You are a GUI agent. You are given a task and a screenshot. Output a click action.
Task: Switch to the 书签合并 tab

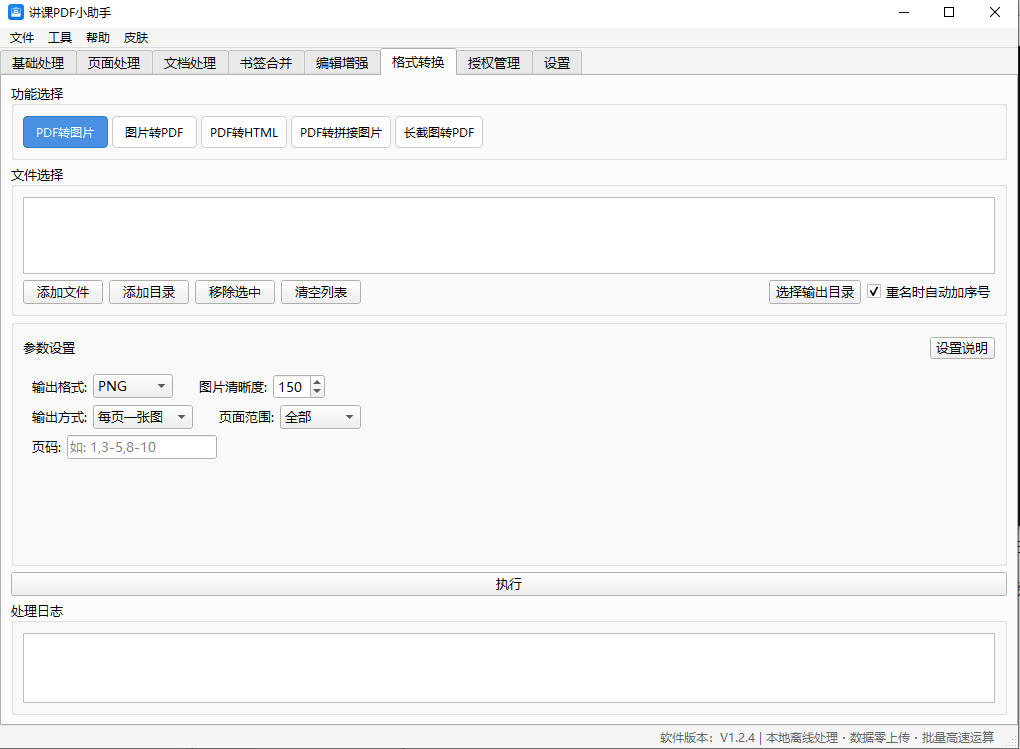[x=266, y=63]
